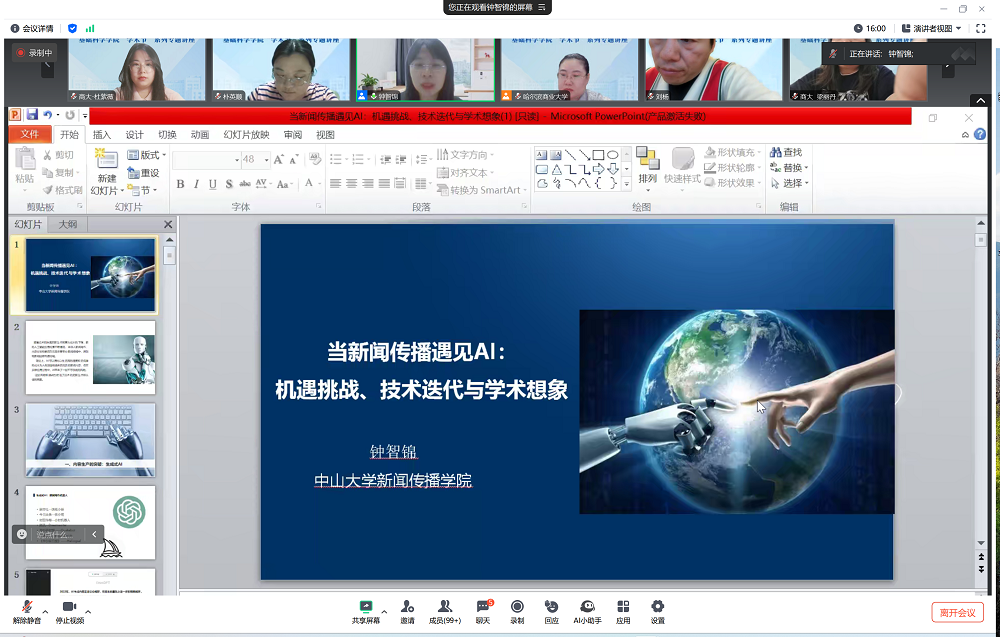1000x637 pixels.
Task: Click the 共享屏幕 share screen icon
Action: click(x=366, y=607)
